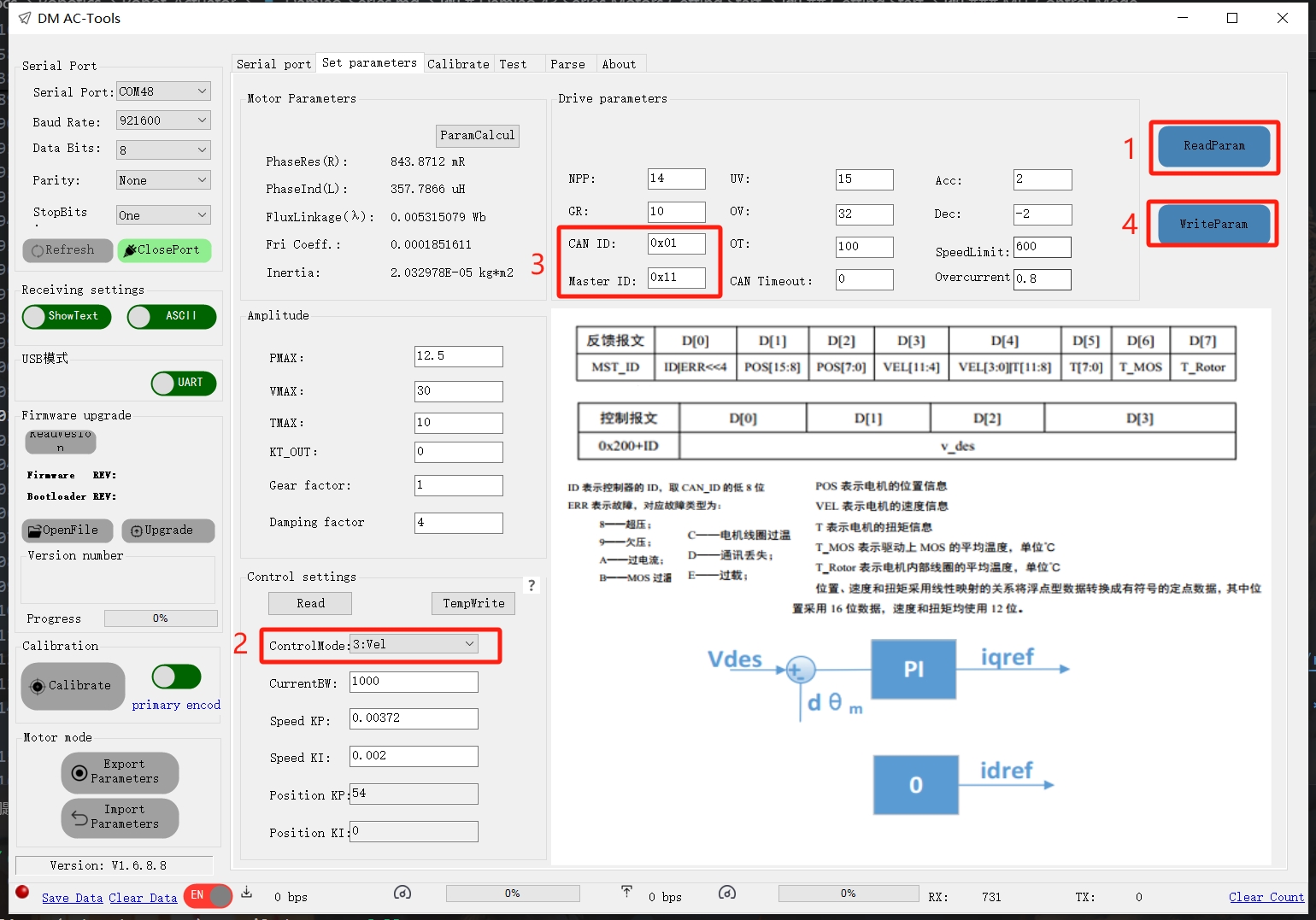Click the Damping factor input field
The width and height of the screenshot is (1316, 920).
coord(459,523)
